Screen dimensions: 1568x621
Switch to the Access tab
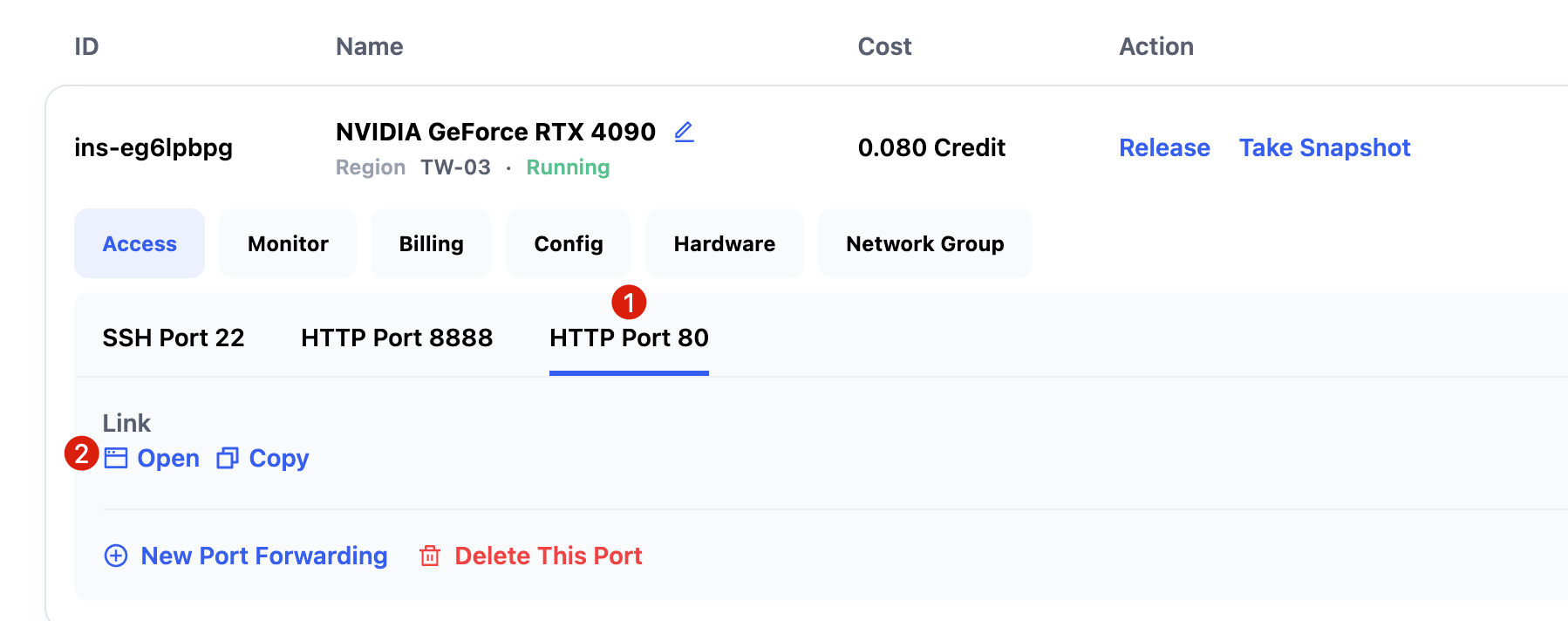[x=140, y=243]
